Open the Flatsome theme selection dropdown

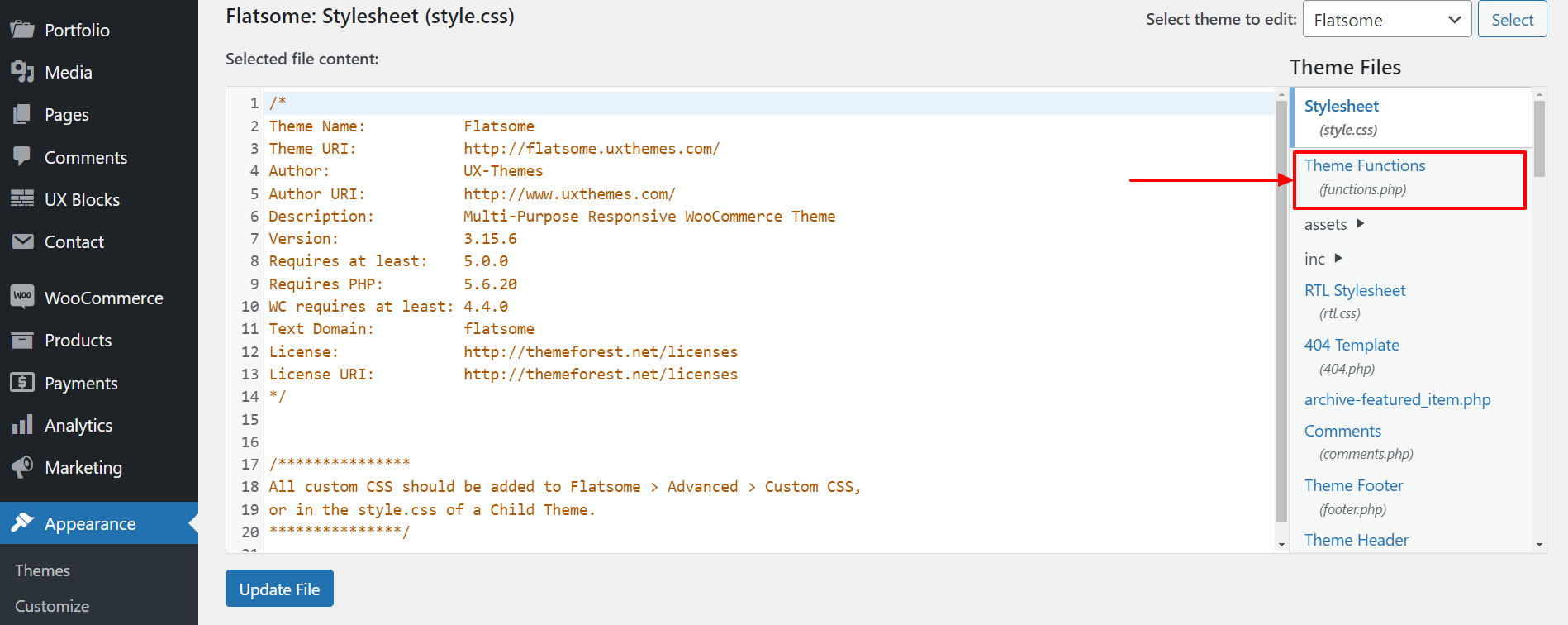point(1387,20)
